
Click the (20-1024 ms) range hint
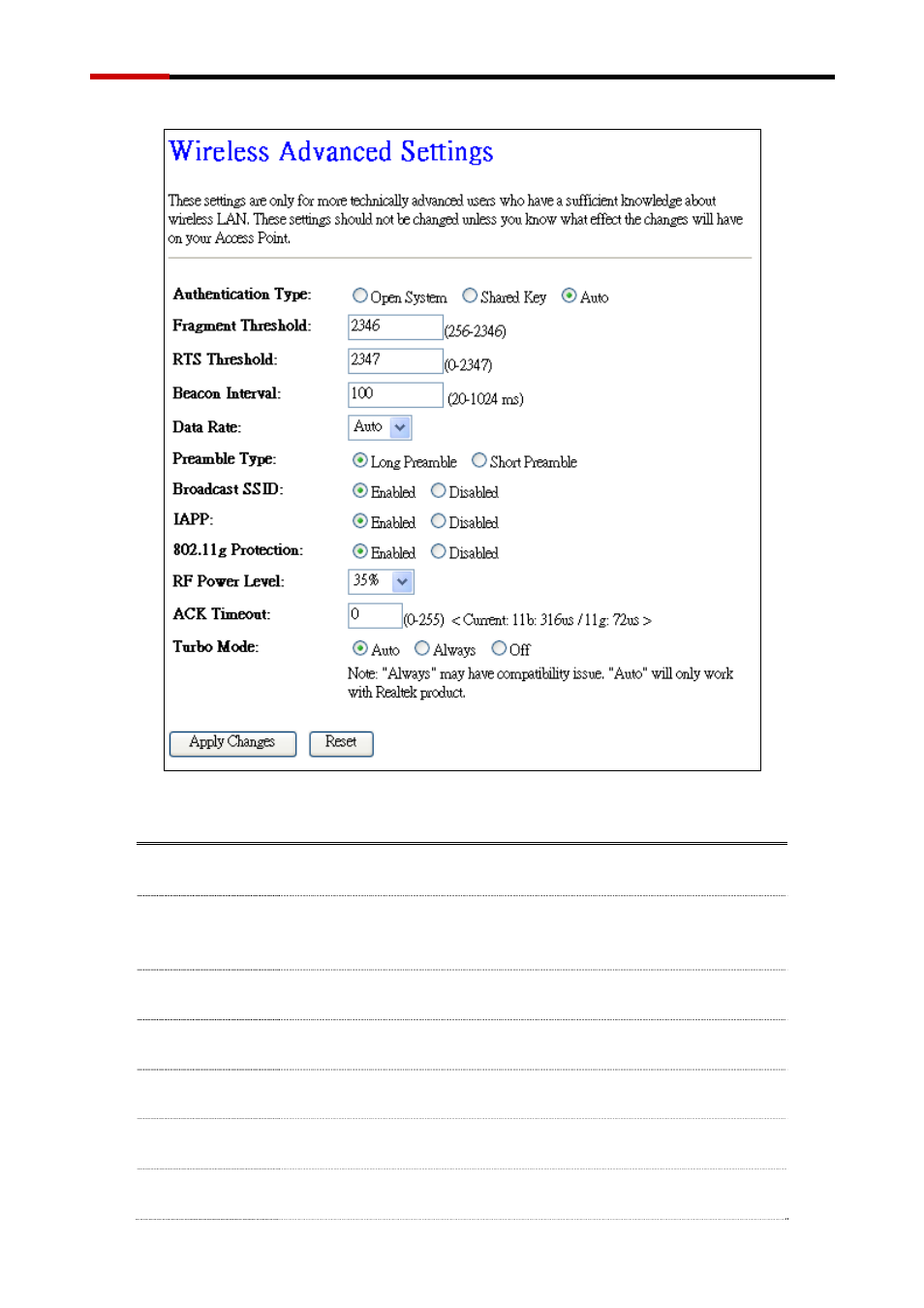(485, 399)
